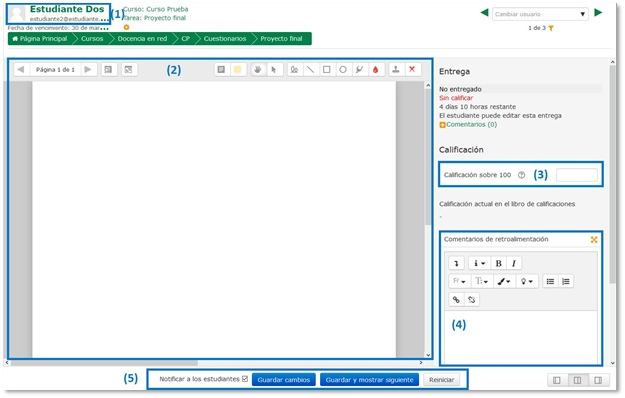This screenshot has width=625, height=398.
Task: Open the paragraph styles dropdown in editor
Action: (x=479, y=263)
